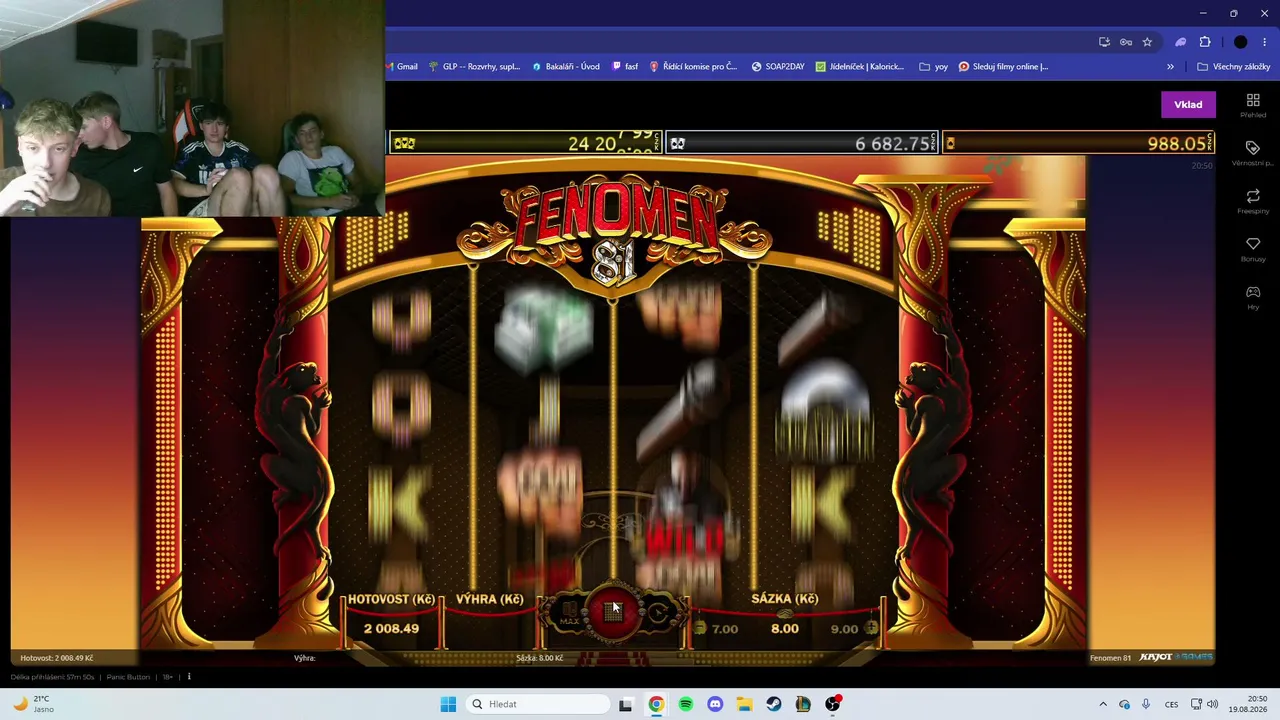Click the purple extension icon in Chrome toolbar
Image resolution: width=1280 pixels, height=720 pixels.
pyautogui.click(x=1181, y=42)
